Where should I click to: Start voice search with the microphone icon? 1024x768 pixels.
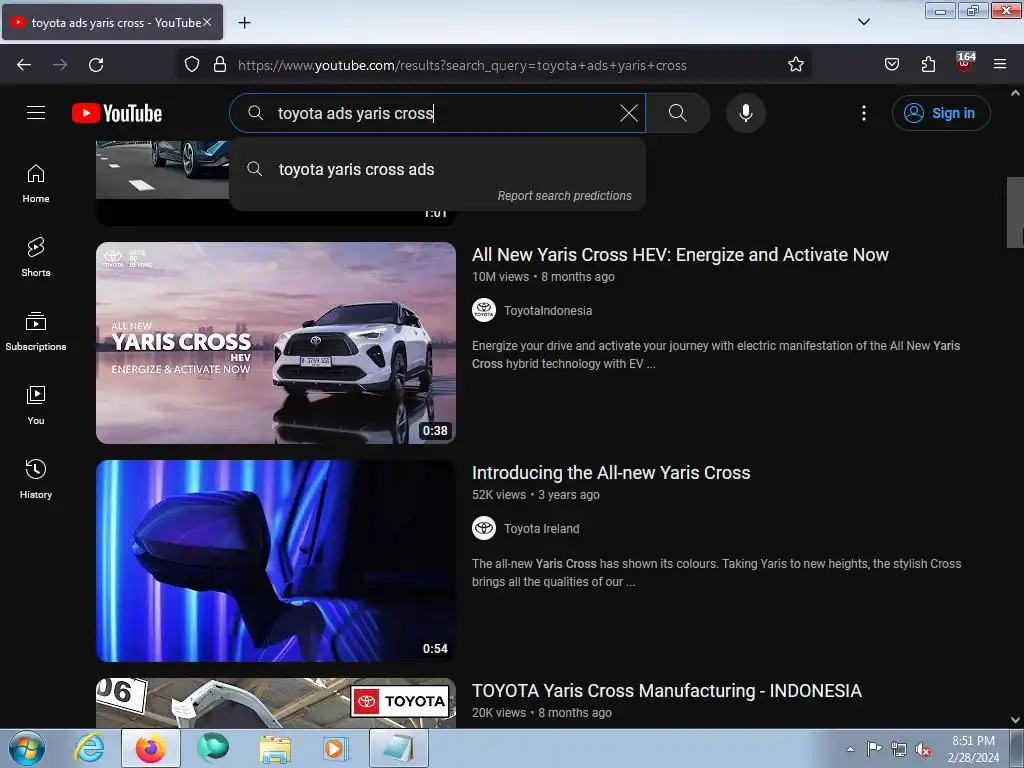(x=745, y=113)
